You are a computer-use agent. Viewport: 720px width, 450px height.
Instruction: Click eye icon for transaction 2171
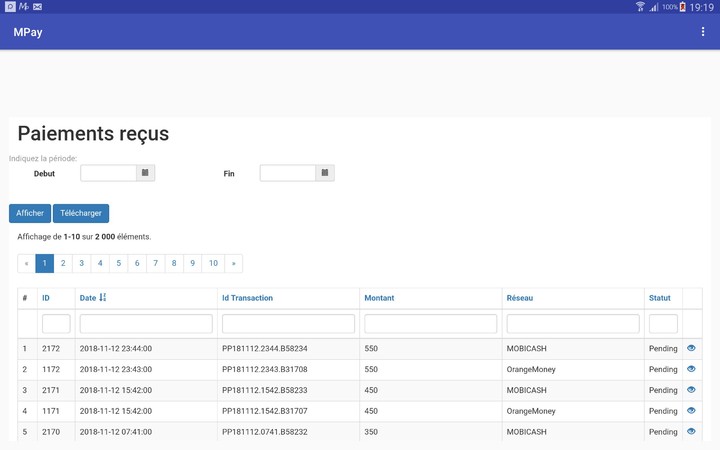pos(691,390)
